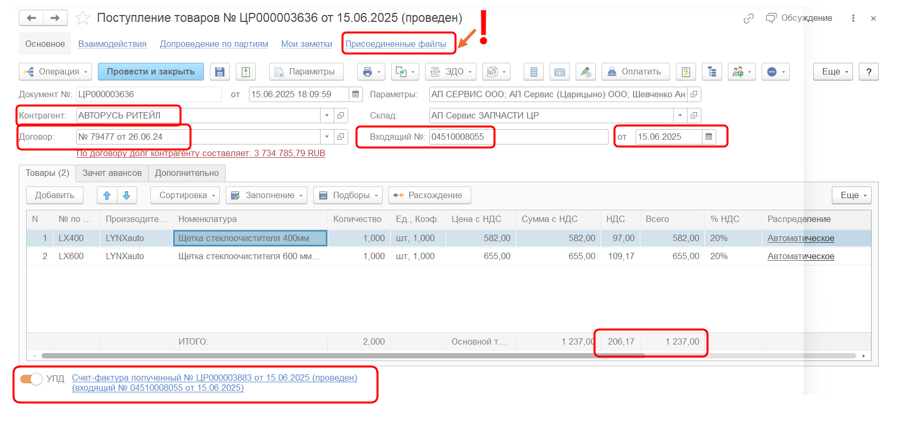Screen dimensions: 911x432
Task: Open the help question mark button
Action: point(868,72)
